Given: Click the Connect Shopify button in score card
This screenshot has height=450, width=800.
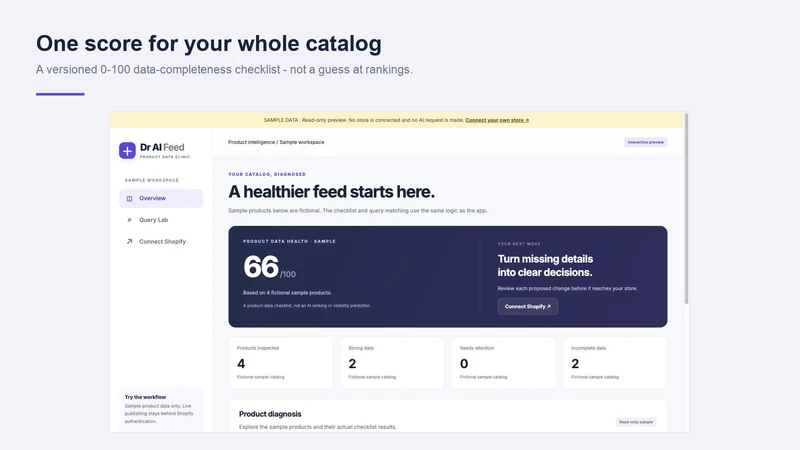Looking at the screenshot, I should [528, 307].
